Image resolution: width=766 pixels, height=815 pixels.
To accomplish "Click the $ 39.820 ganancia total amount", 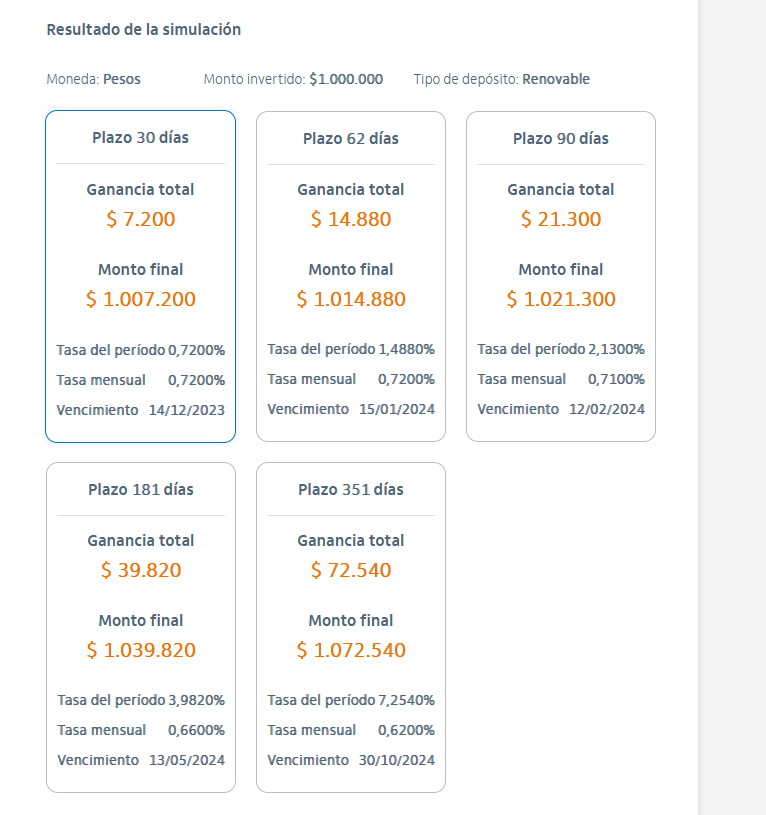I will [x=140, y=570].
